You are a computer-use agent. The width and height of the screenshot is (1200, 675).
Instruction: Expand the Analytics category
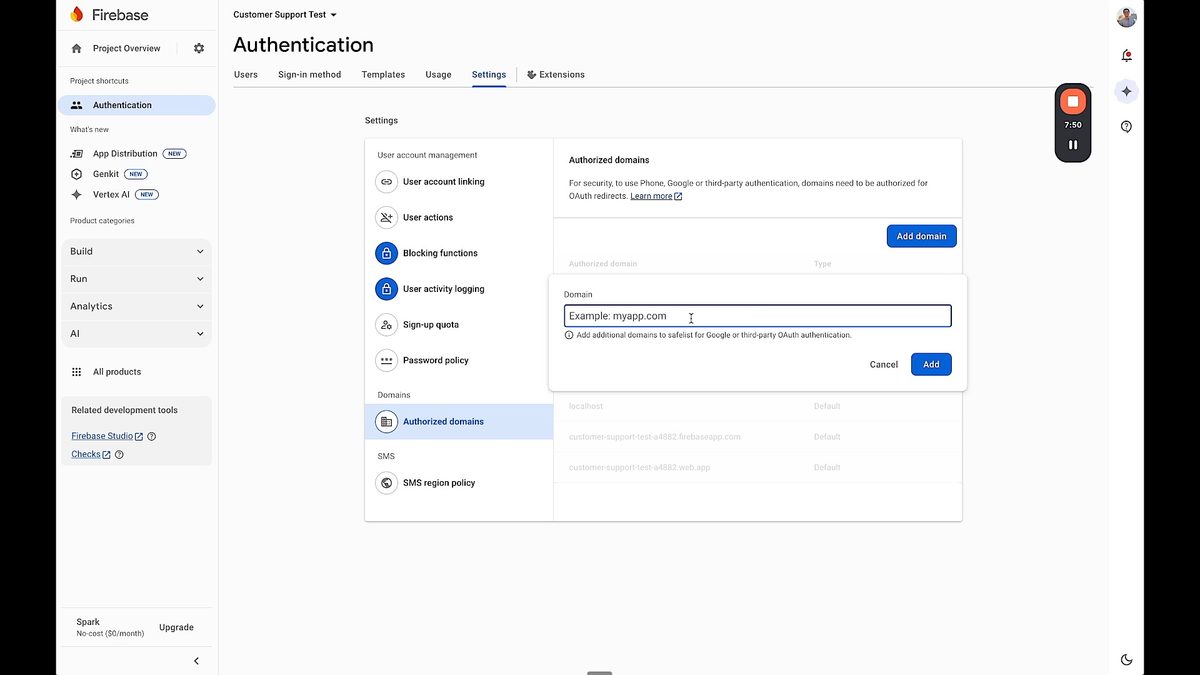(137, 307)
